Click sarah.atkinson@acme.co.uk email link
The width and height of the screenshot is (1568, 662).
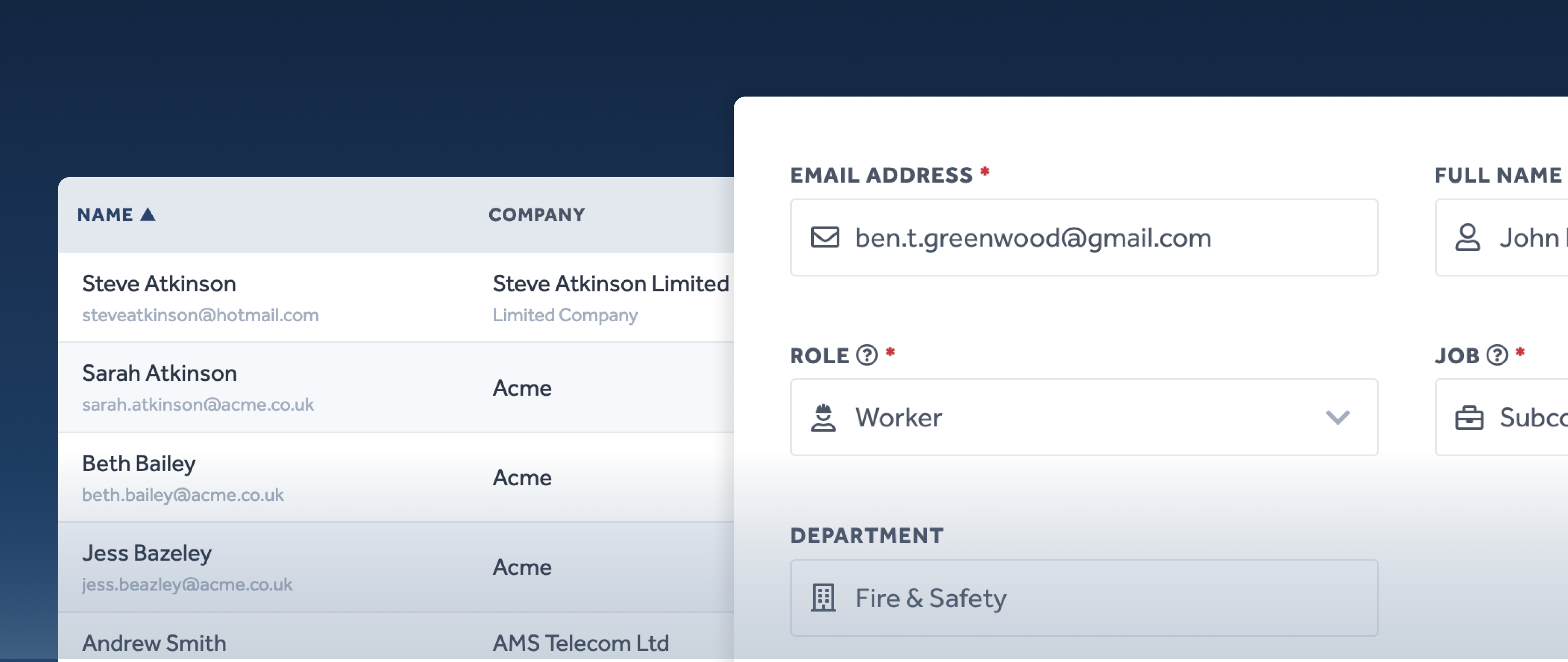(x=198, y=405)
